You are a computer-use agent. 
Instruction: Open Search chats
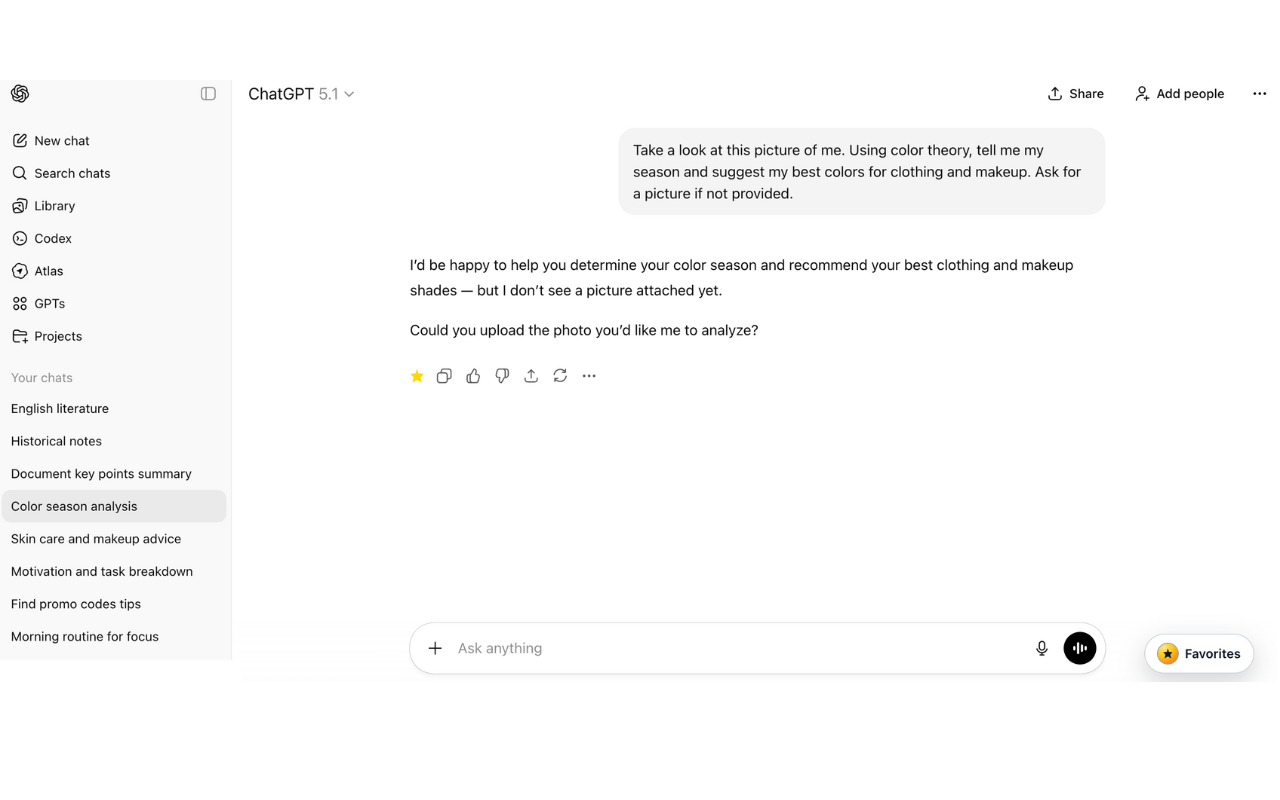coord(70,173)
